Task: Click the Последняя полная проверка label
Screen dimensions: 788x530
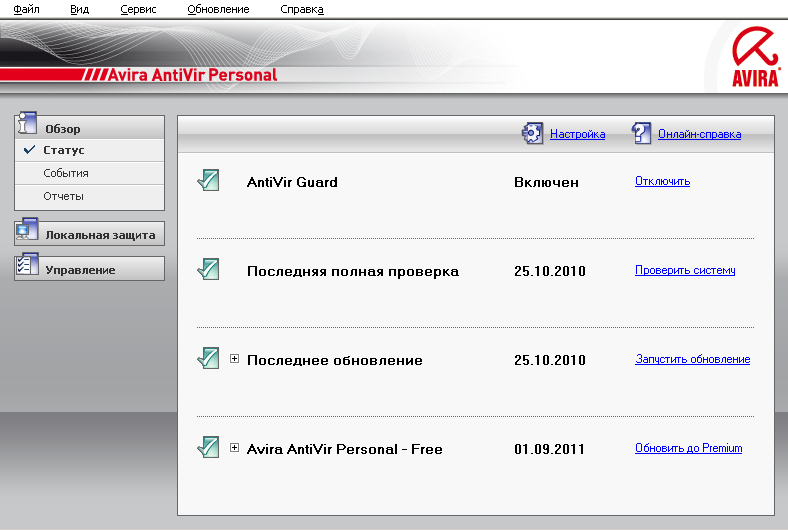Action: (353, 271)
